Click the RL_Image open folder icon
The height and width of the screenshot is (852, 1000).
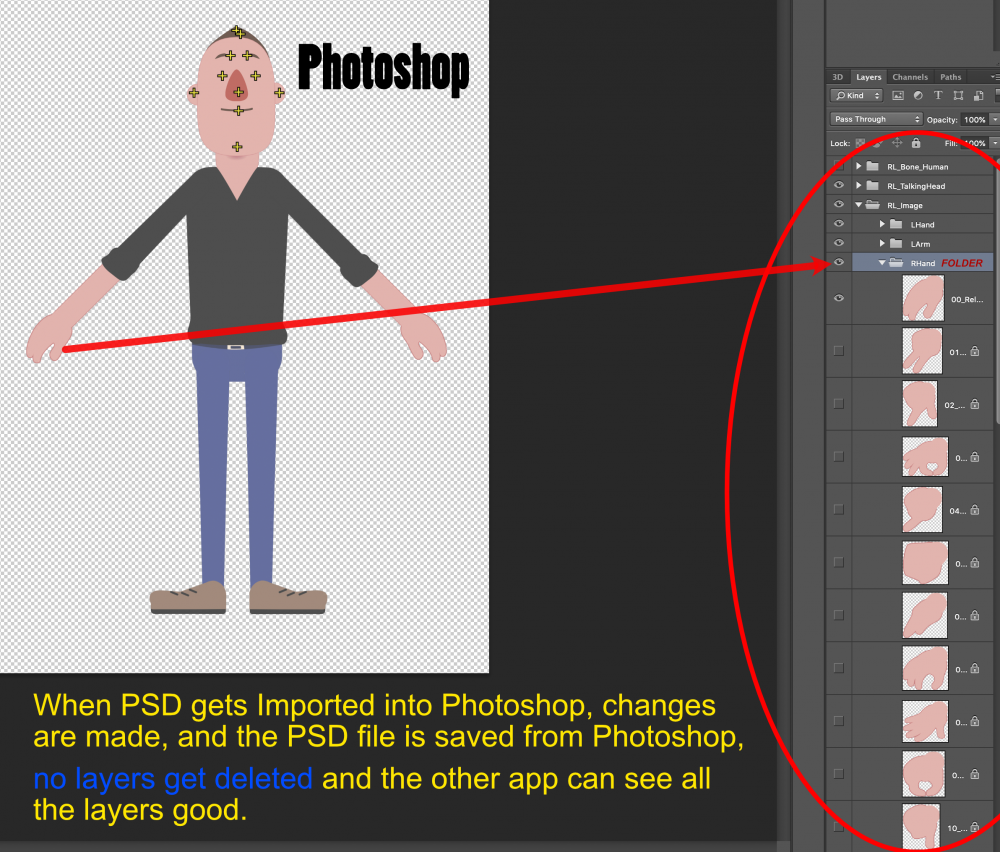pos(873,205)
